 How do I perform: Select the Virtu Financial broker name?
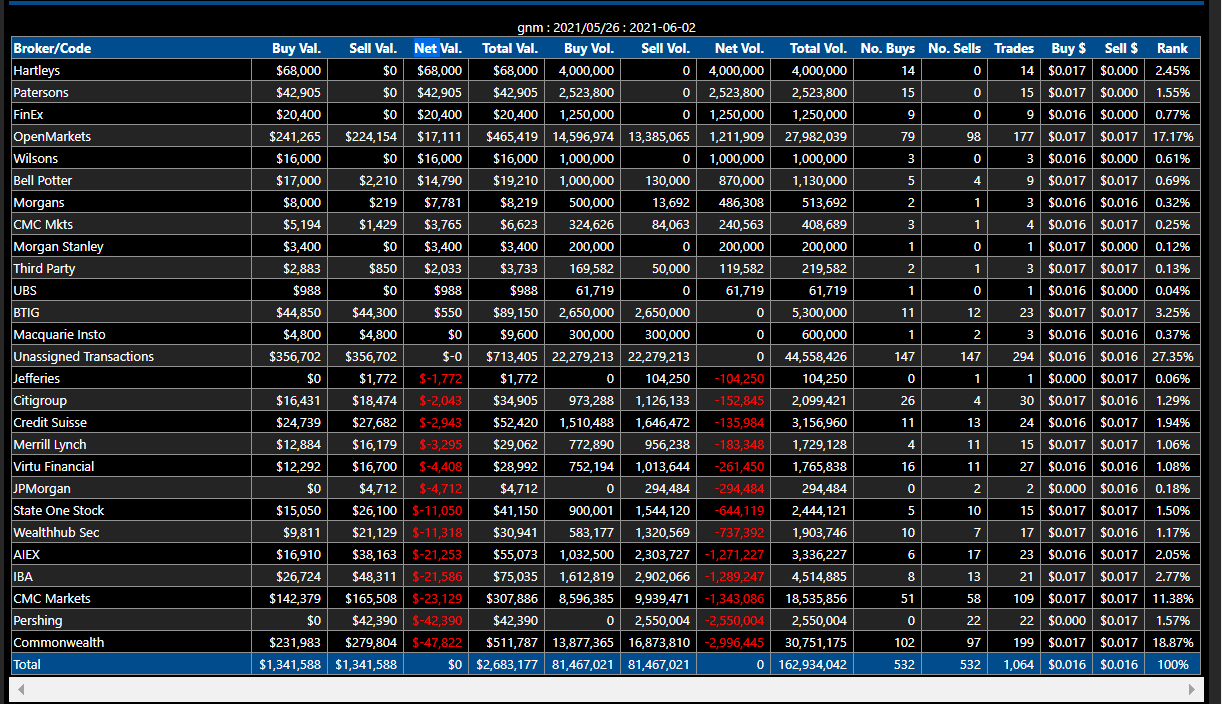tap(54, 466)
